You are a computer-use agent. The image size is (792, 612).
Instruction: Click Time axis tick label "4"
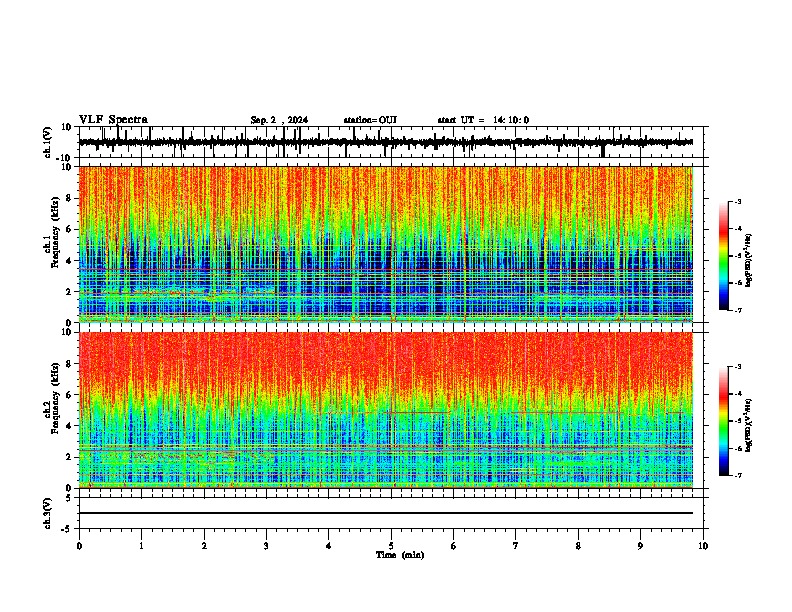(328, 546)
